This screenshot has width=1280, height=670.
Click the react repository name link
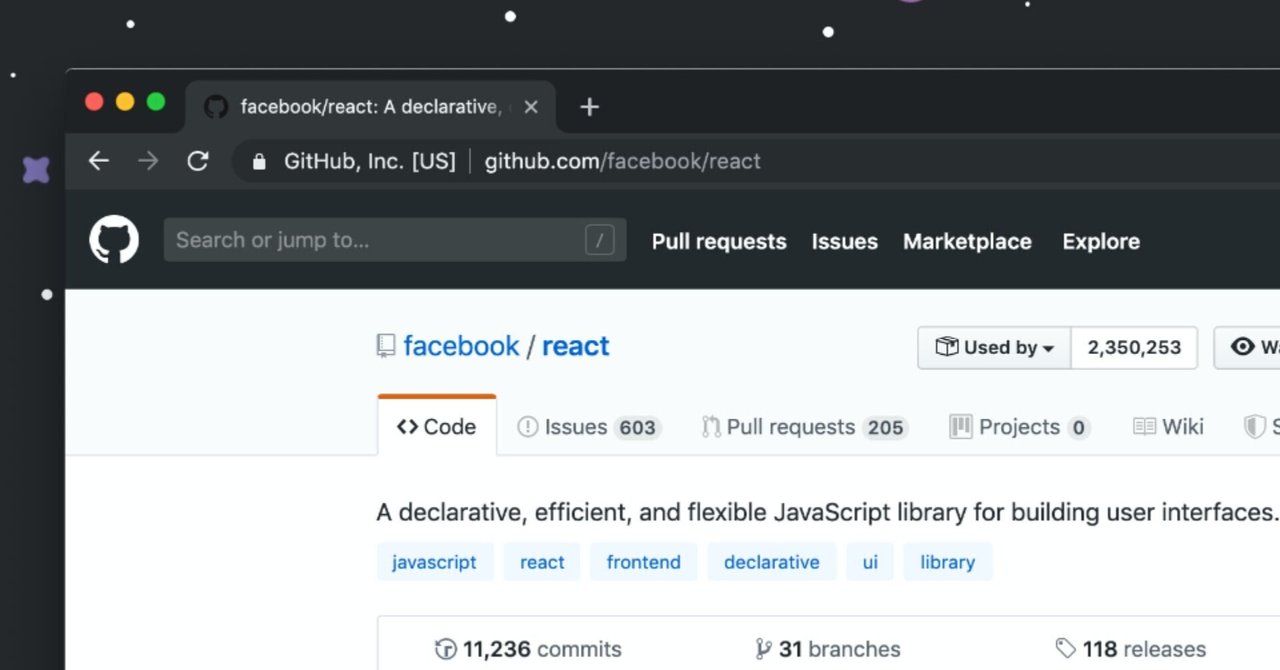[x=575, y=345]
